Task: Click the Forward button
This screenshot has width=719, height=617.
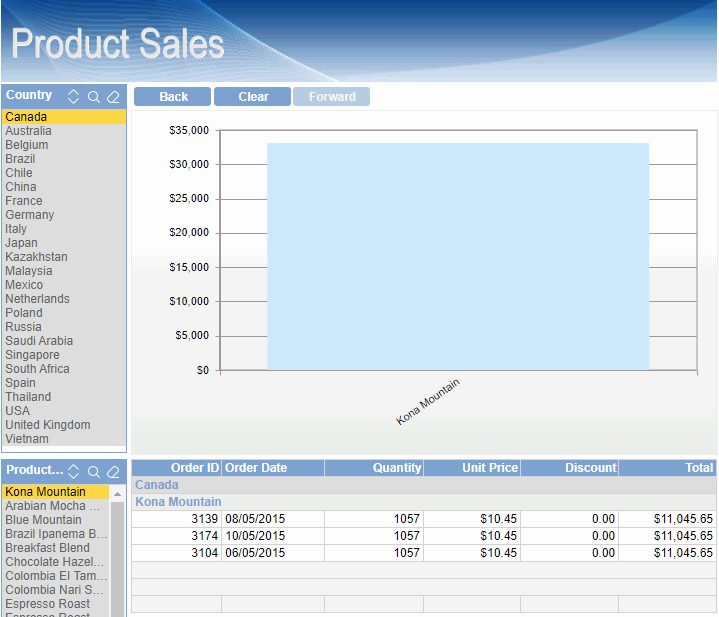Action: click(332, 97)
